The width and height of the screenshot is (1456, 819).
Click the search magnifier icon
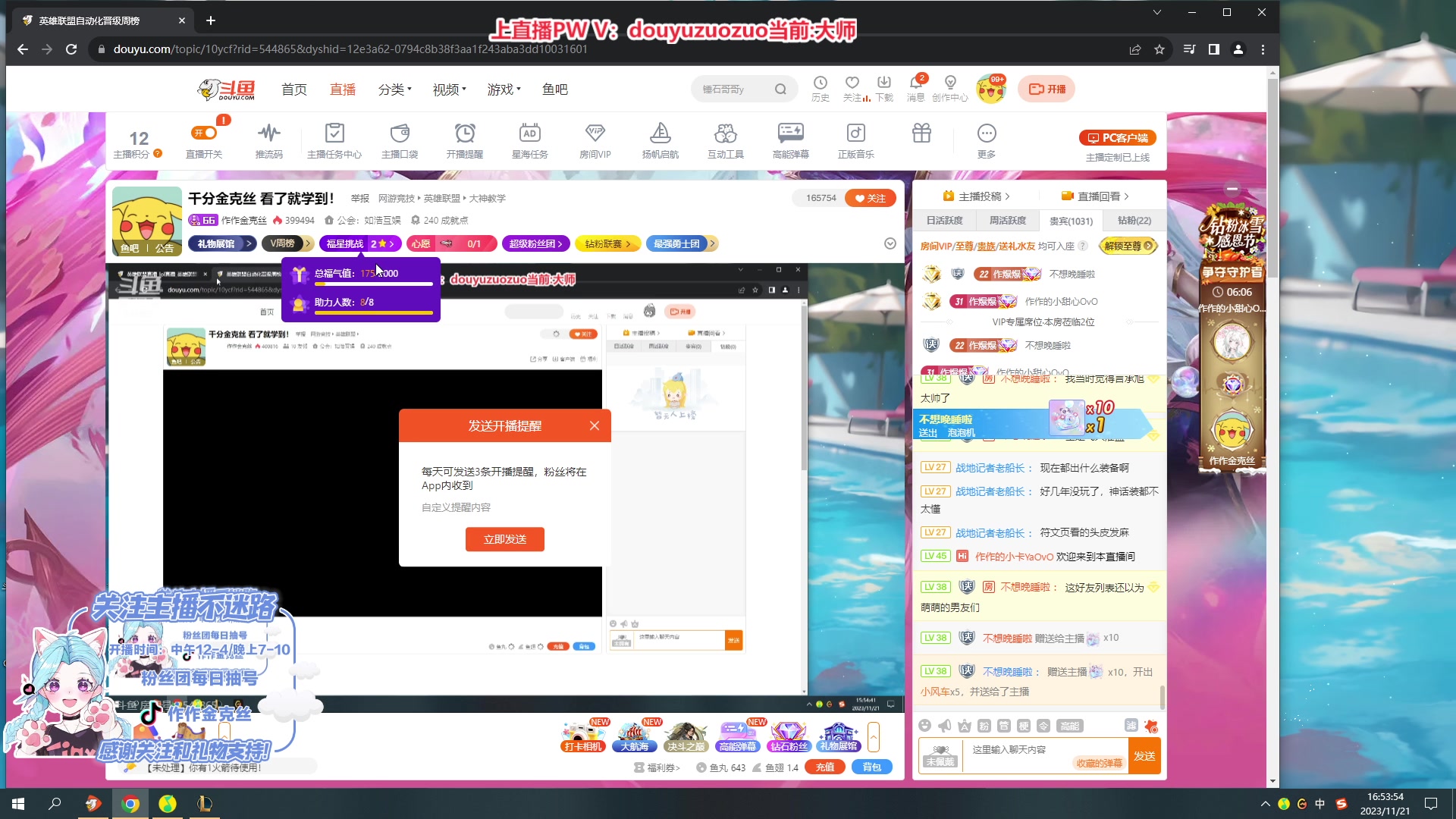(780, 89)
